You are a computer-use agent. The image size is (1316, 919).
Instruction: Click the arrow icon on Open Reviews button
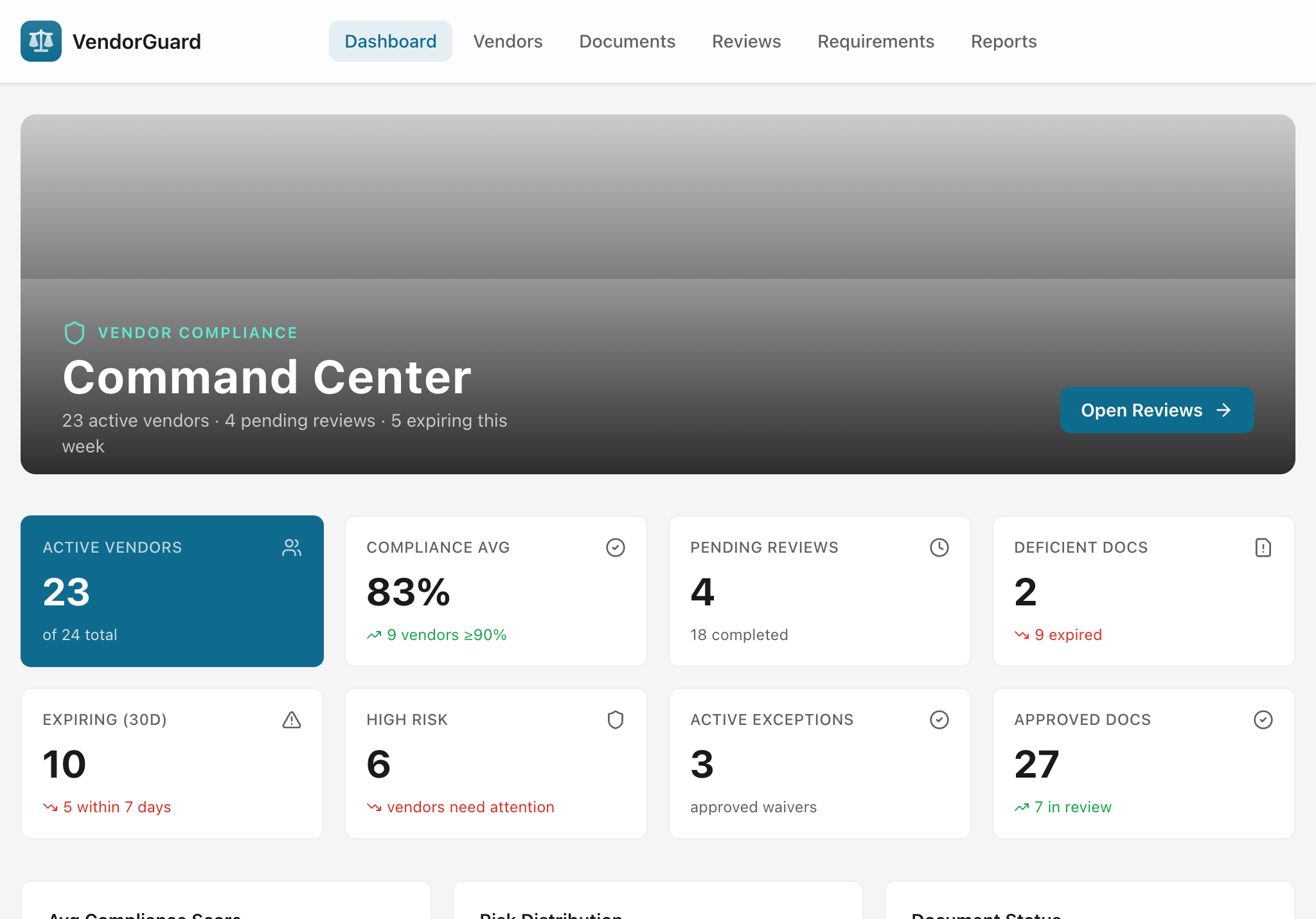(x=1224, y=410)
